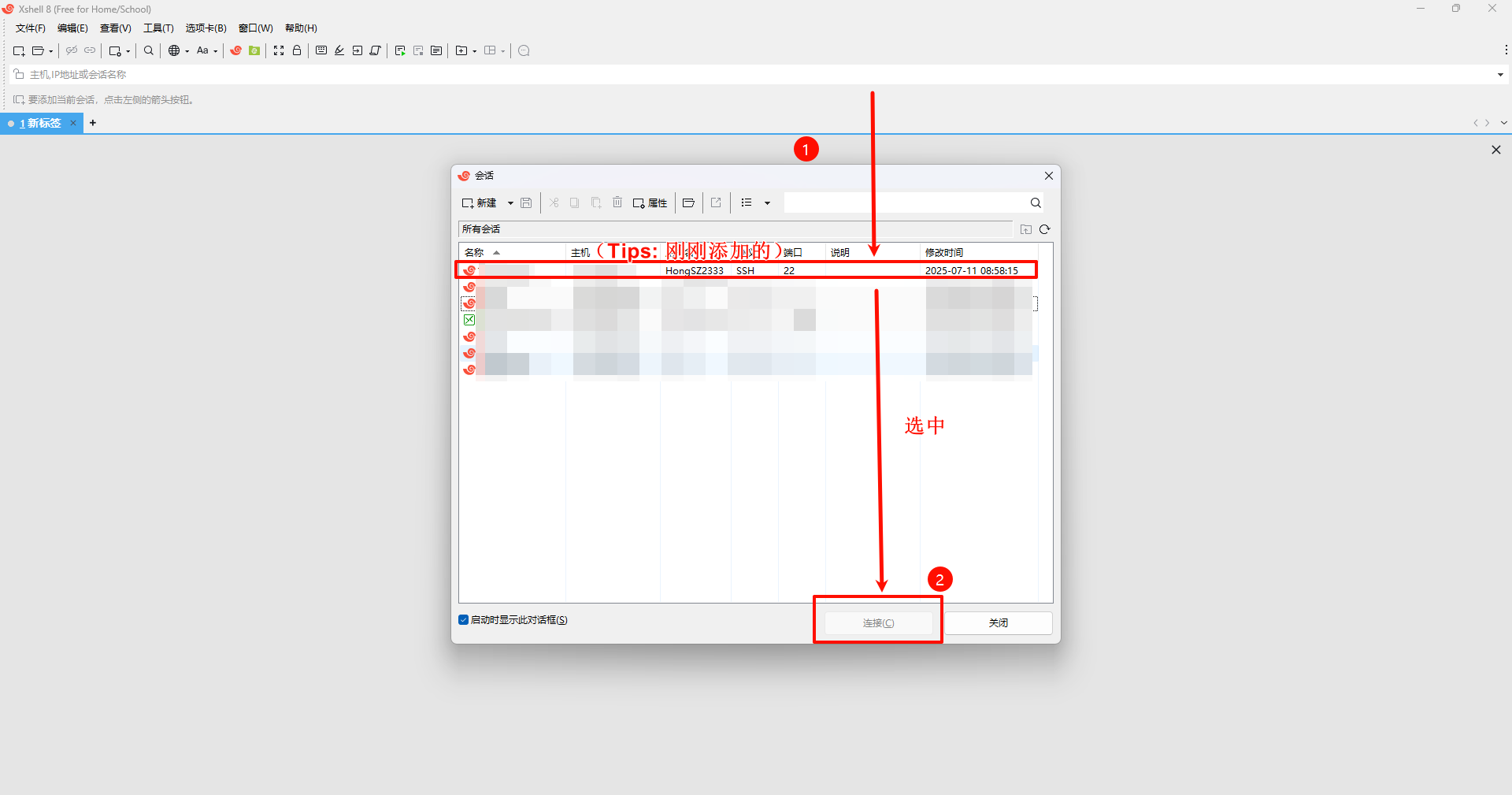Click the 属性 properties button in dialog
This screenshot has width=1512, height=795.
point(650,203)
